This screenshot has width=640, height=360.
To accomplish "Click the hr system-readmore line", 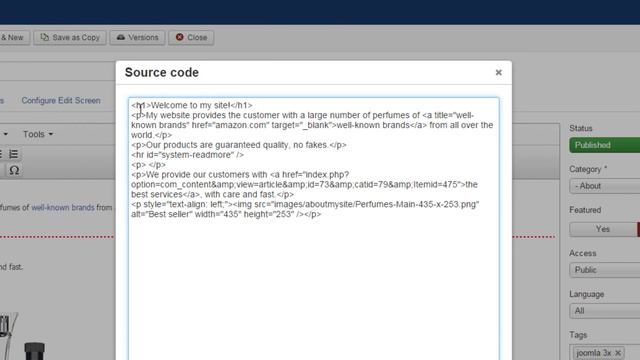I will (187, 155).
